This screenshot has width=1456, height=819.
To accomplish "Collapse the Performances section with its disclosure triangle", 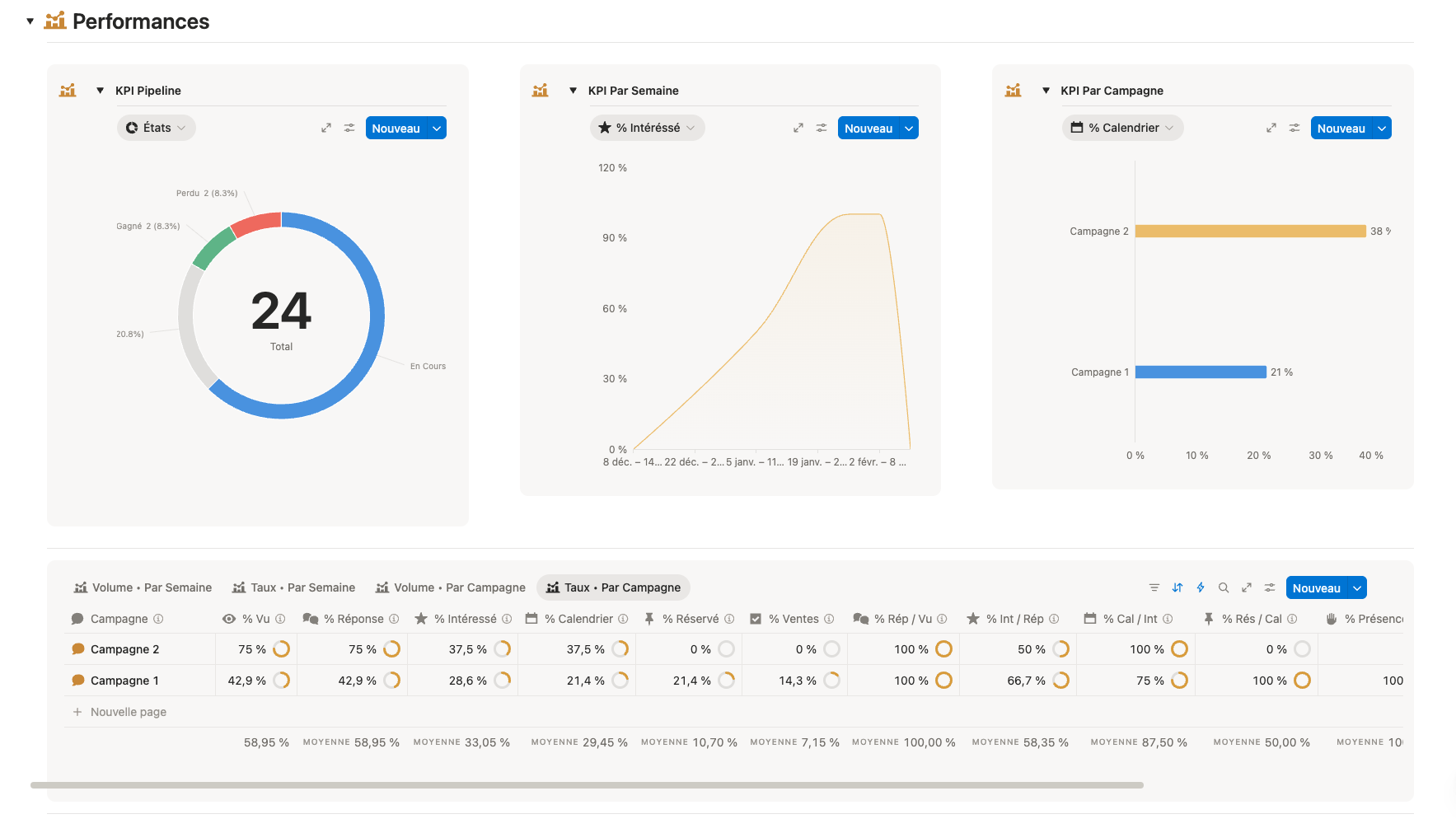I will click(30, 21).
